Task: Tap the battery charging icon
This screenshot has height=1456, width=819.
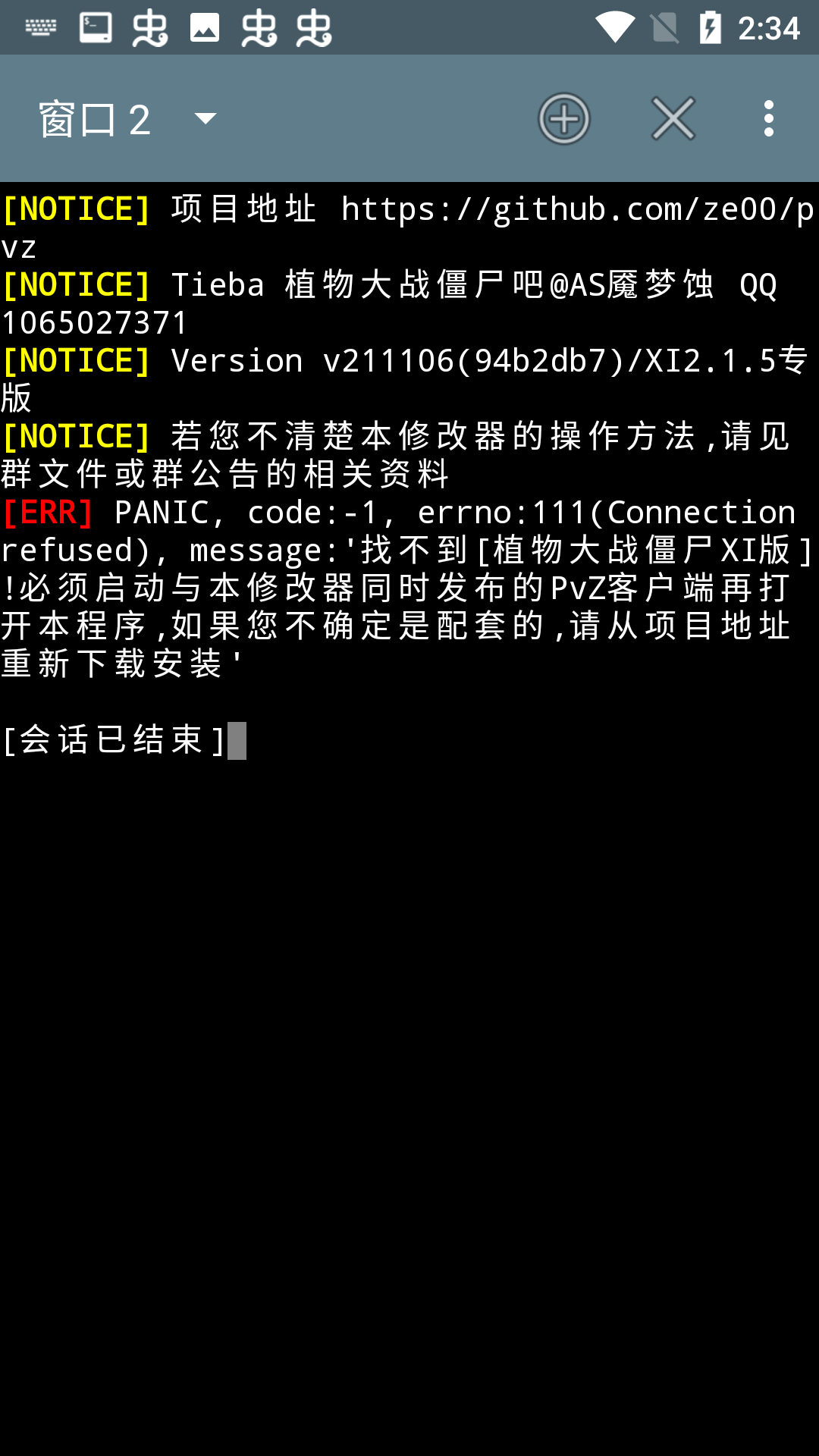Action: click(711, 28)
